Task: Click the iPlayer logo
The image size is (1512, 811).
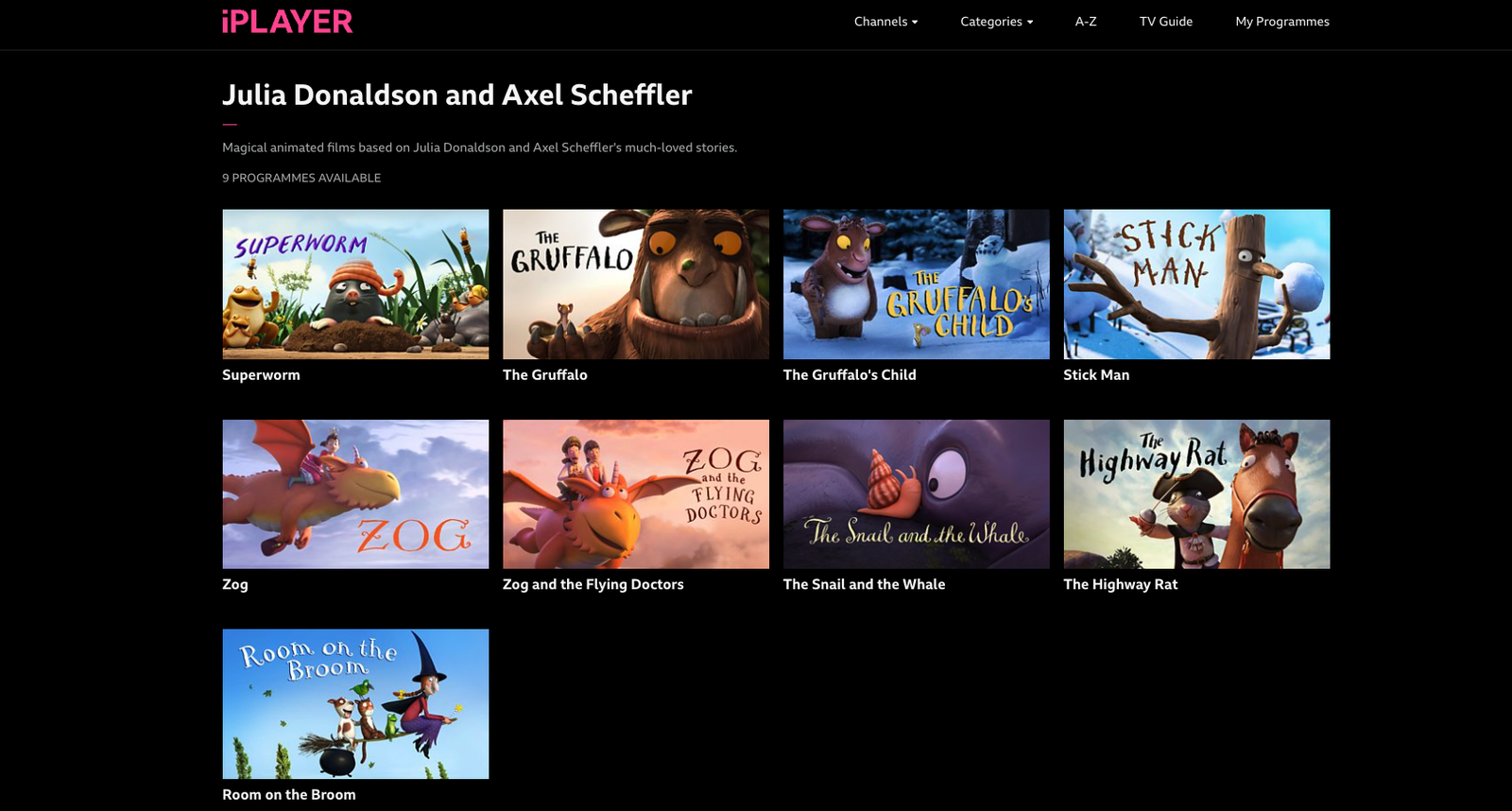Action: [x=287, y=22]
